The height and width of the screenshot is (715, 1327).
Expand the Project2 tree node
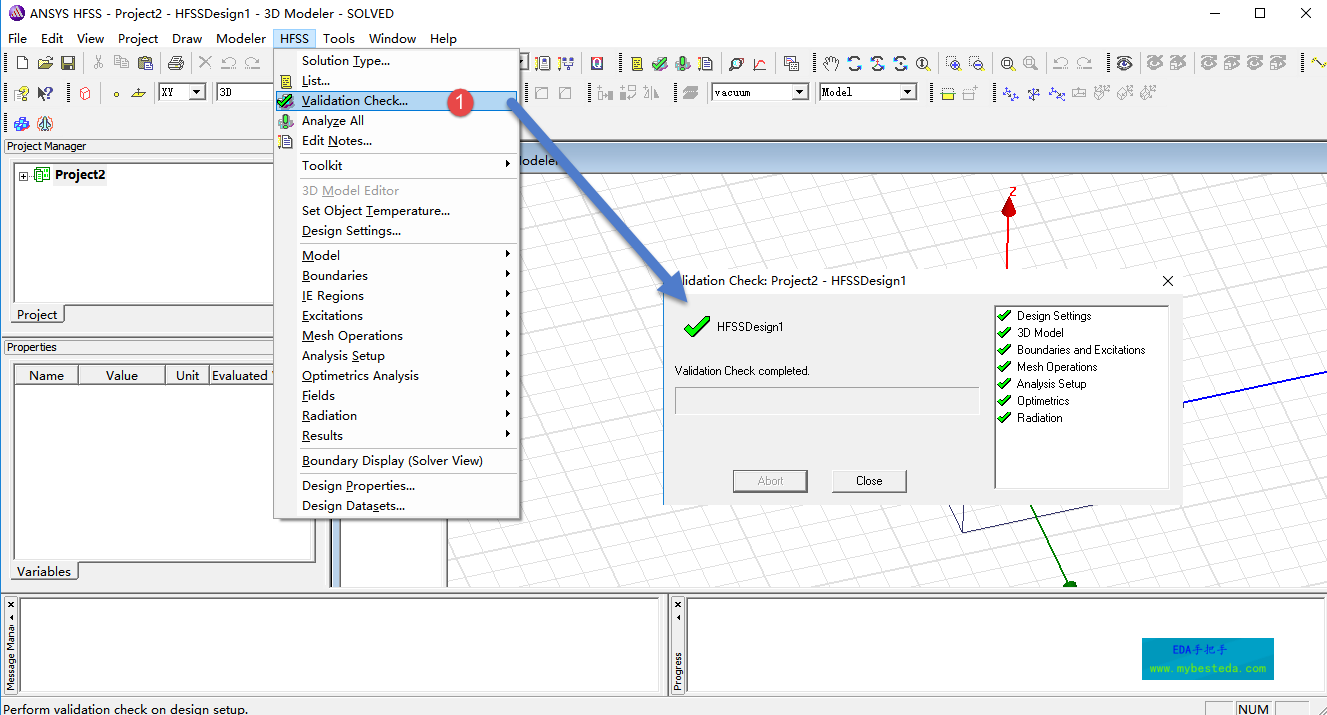(23, 176)
